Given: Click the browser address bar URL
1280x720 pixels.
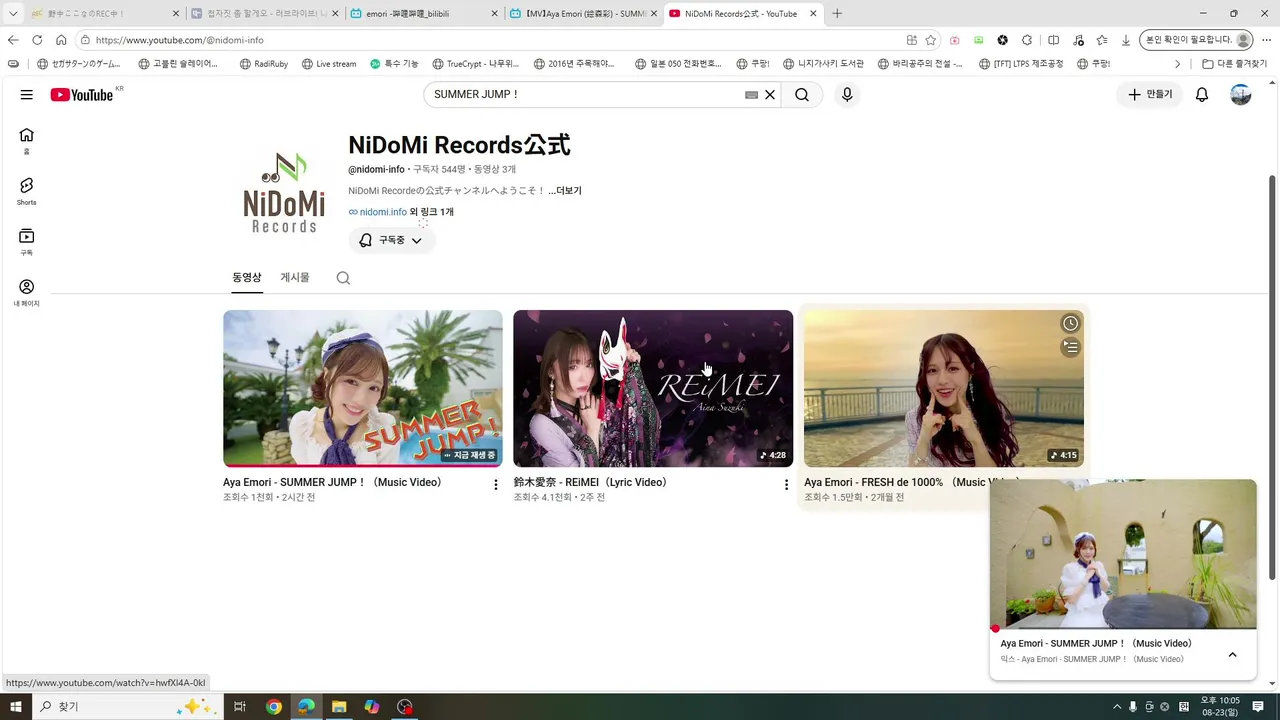Looking at the screenshot, I should 180,40.
